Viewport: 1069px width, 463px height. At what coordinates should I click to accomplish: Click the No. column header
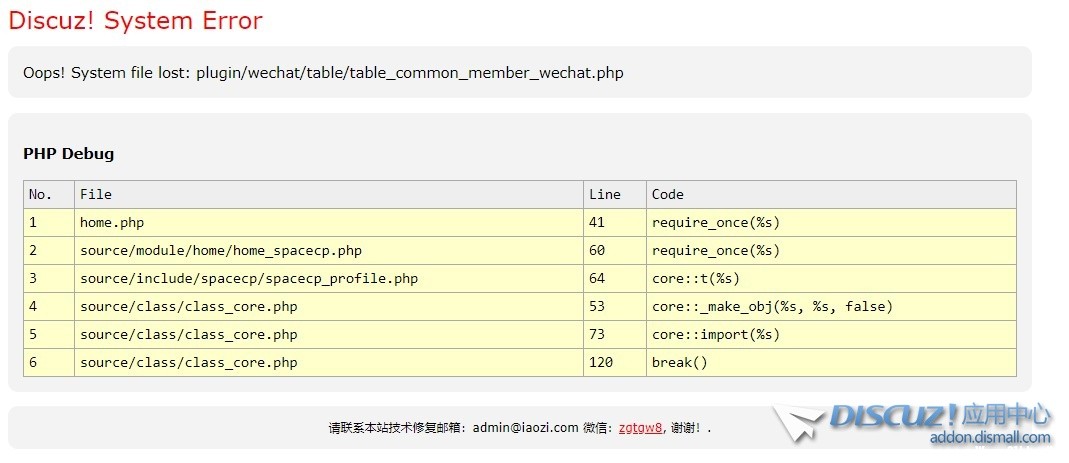coord(40,194)
